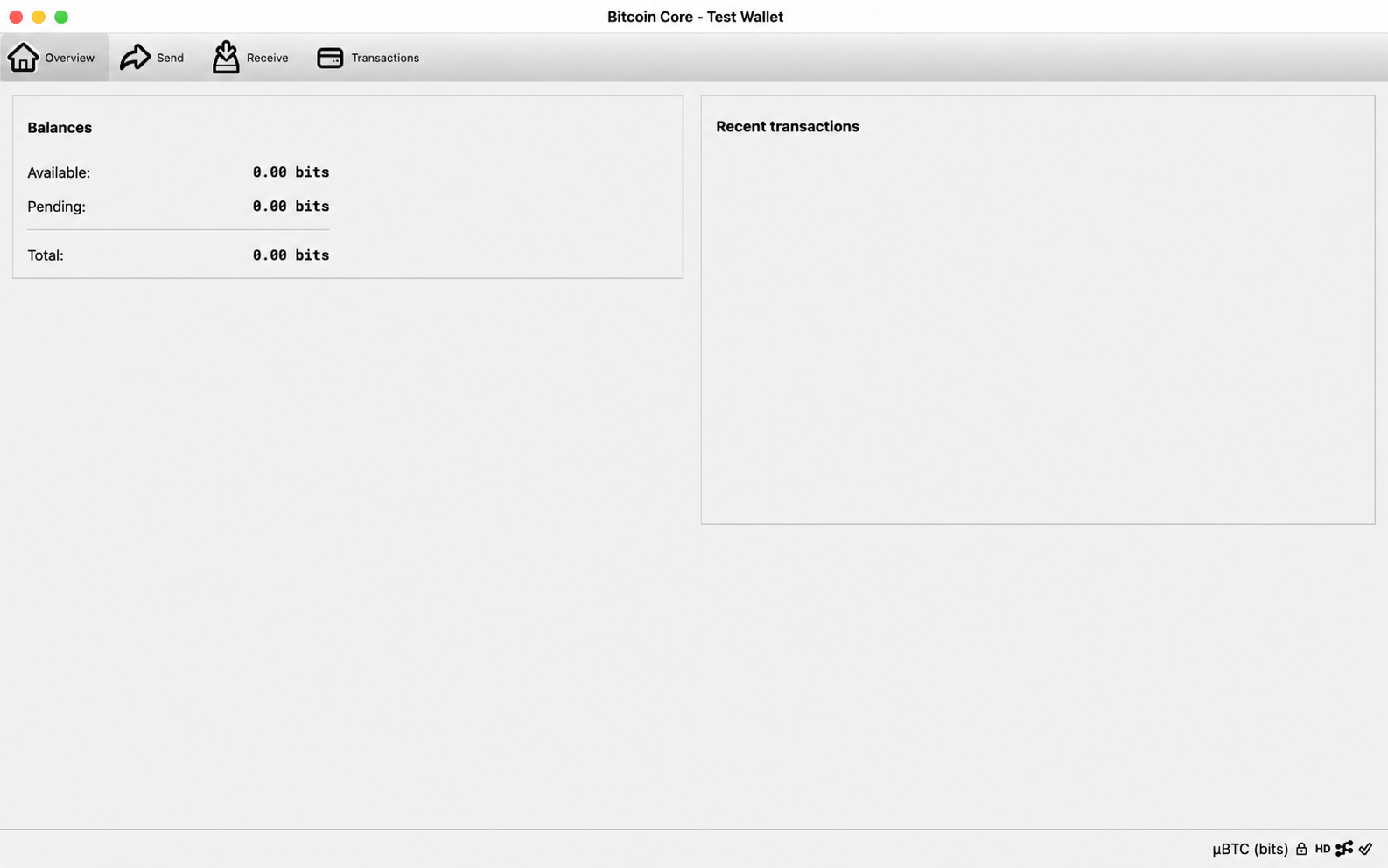The height and width of the screenshot is (868, 1388).
Task: Maximize the Bitcoin Core window
Action: click(61, 17)
